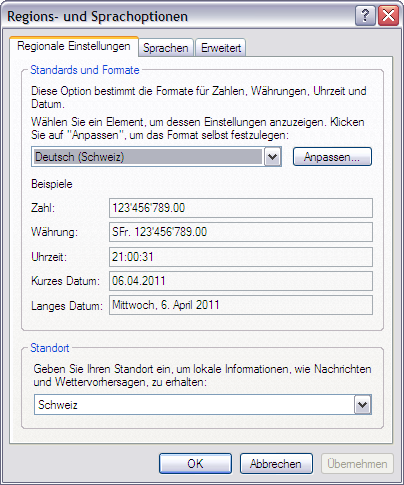Click the Währung example field SFr. 123'456'789.00
404x485 pixels.
pyautogui.click(x=241, y=232)
